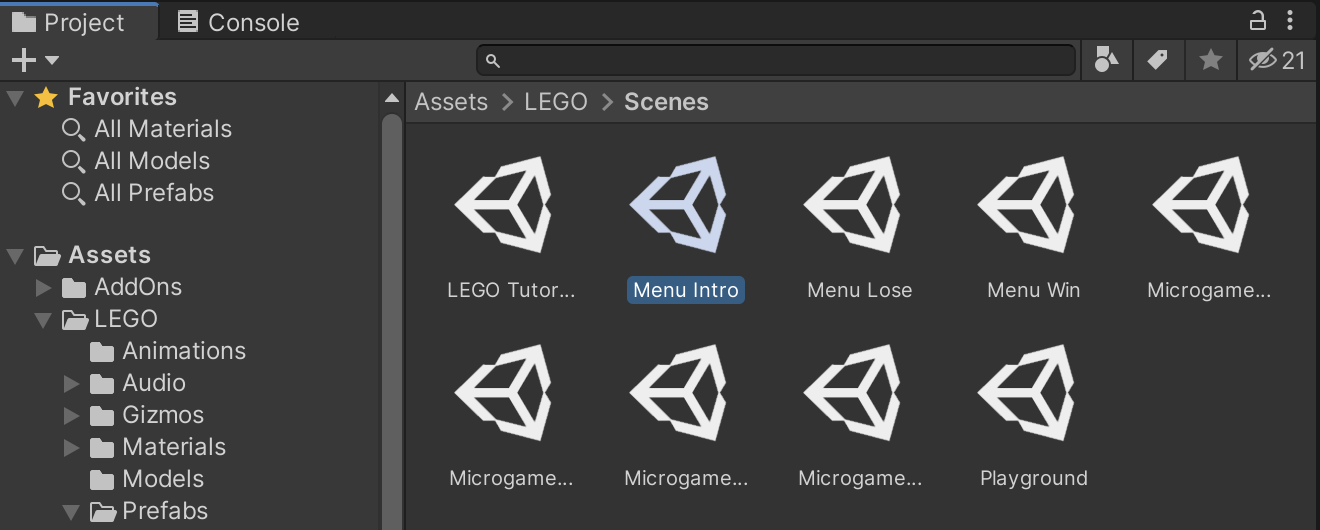Select the AddOns folder

tap(122, 287)
